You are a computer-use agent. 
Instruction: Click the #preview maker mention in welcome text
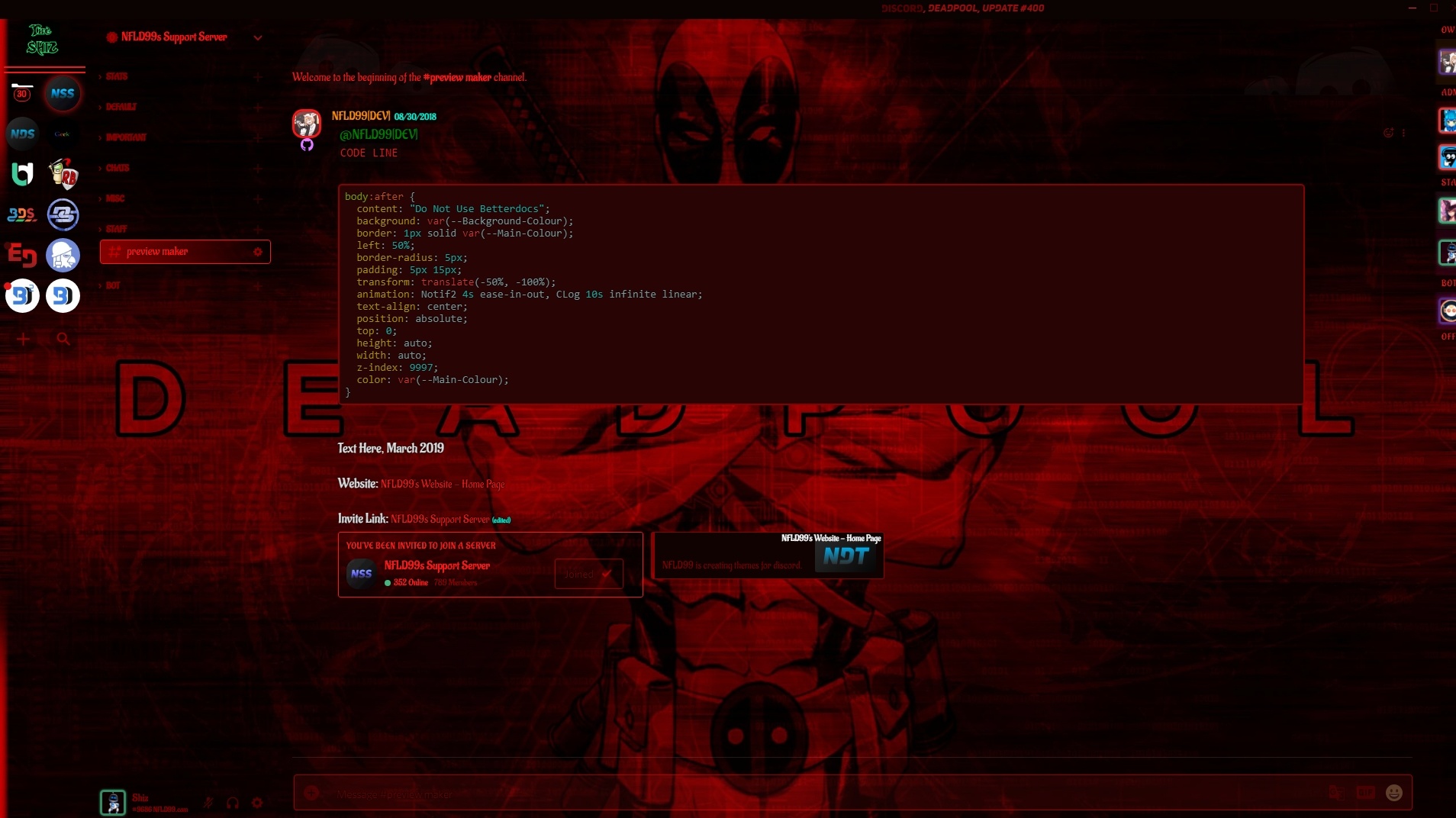click(457, 77)
